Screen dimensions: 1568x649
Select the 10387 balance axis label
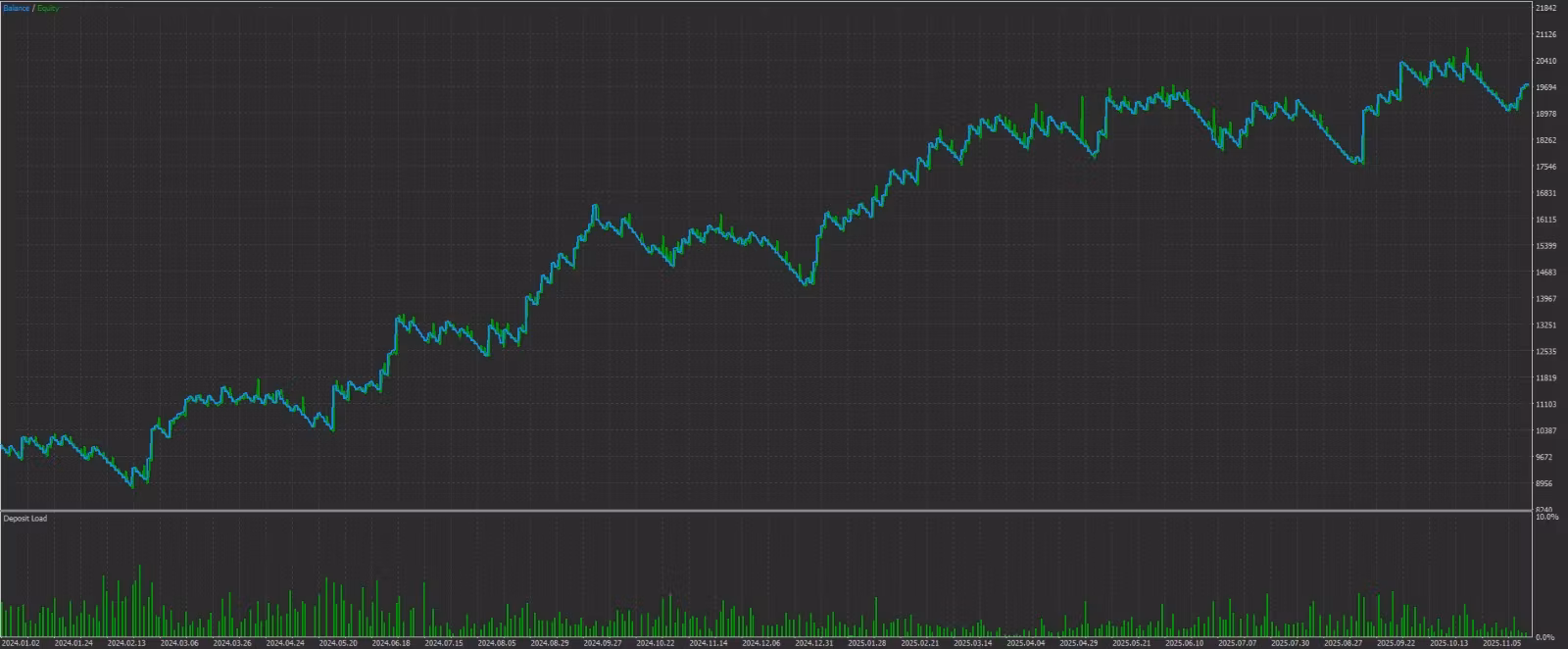(1546, 431)
